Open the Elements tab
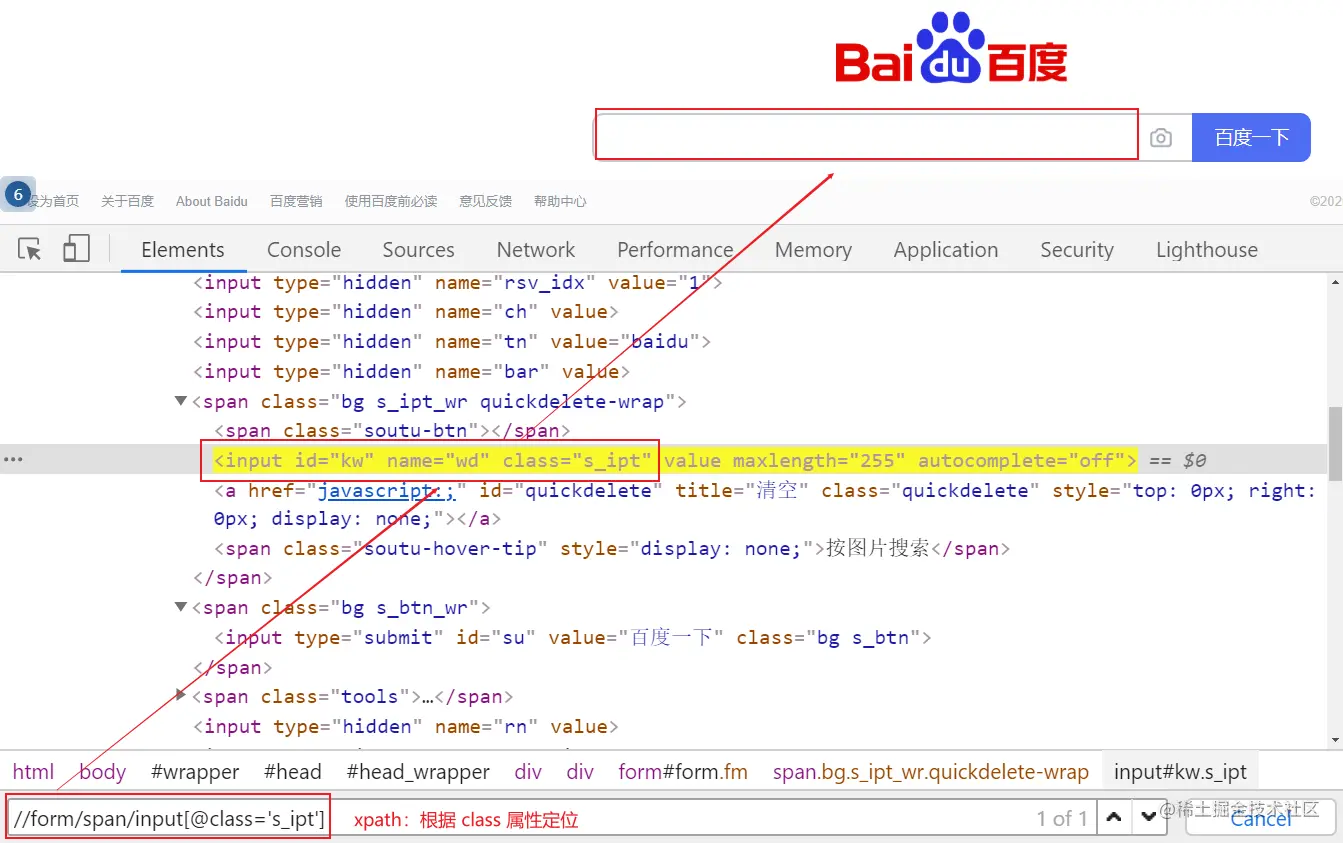This screenshot has width=1343, height=843. (183, 250)
